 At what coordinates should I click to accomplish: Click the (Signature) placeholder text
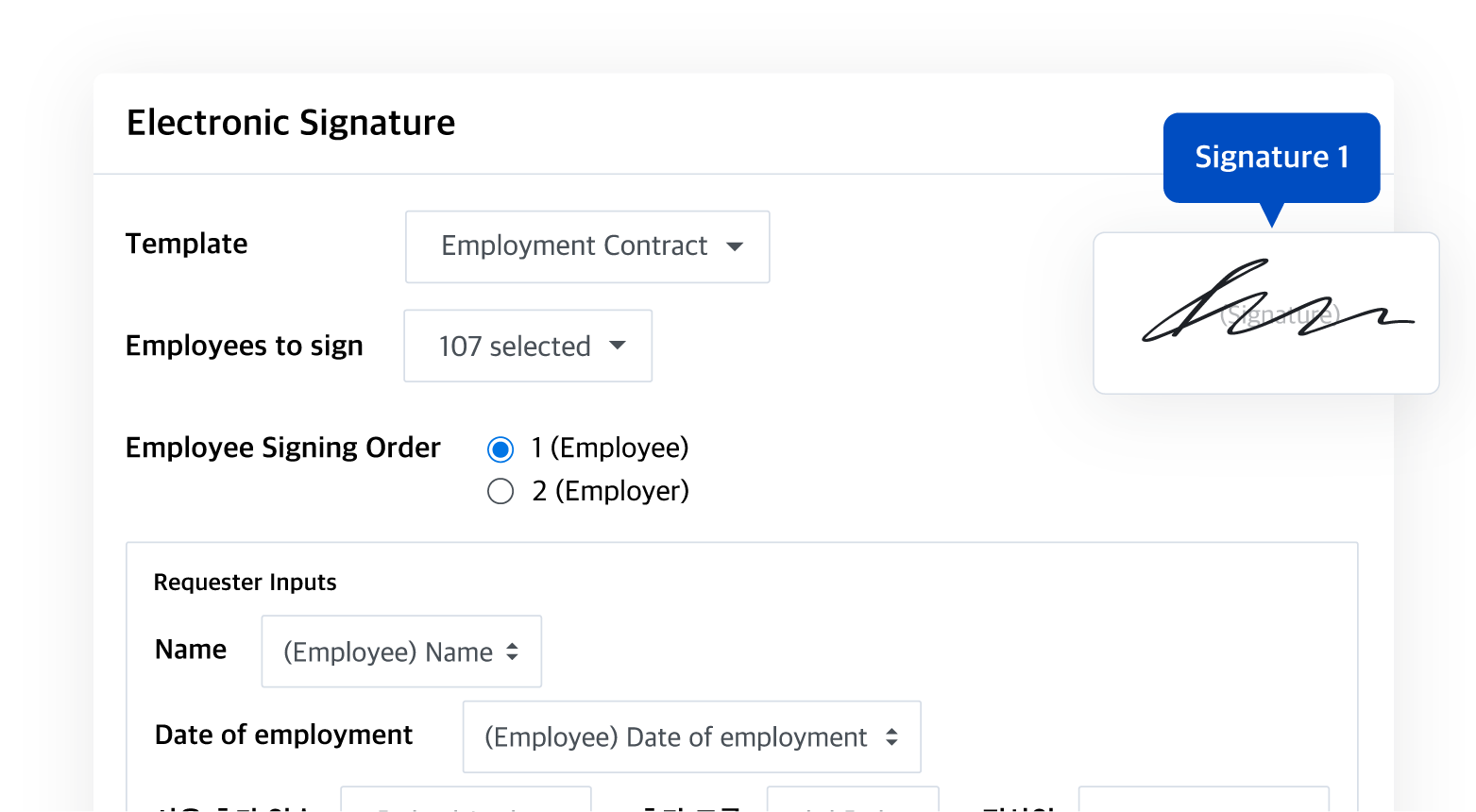[x=1280, y=314]
